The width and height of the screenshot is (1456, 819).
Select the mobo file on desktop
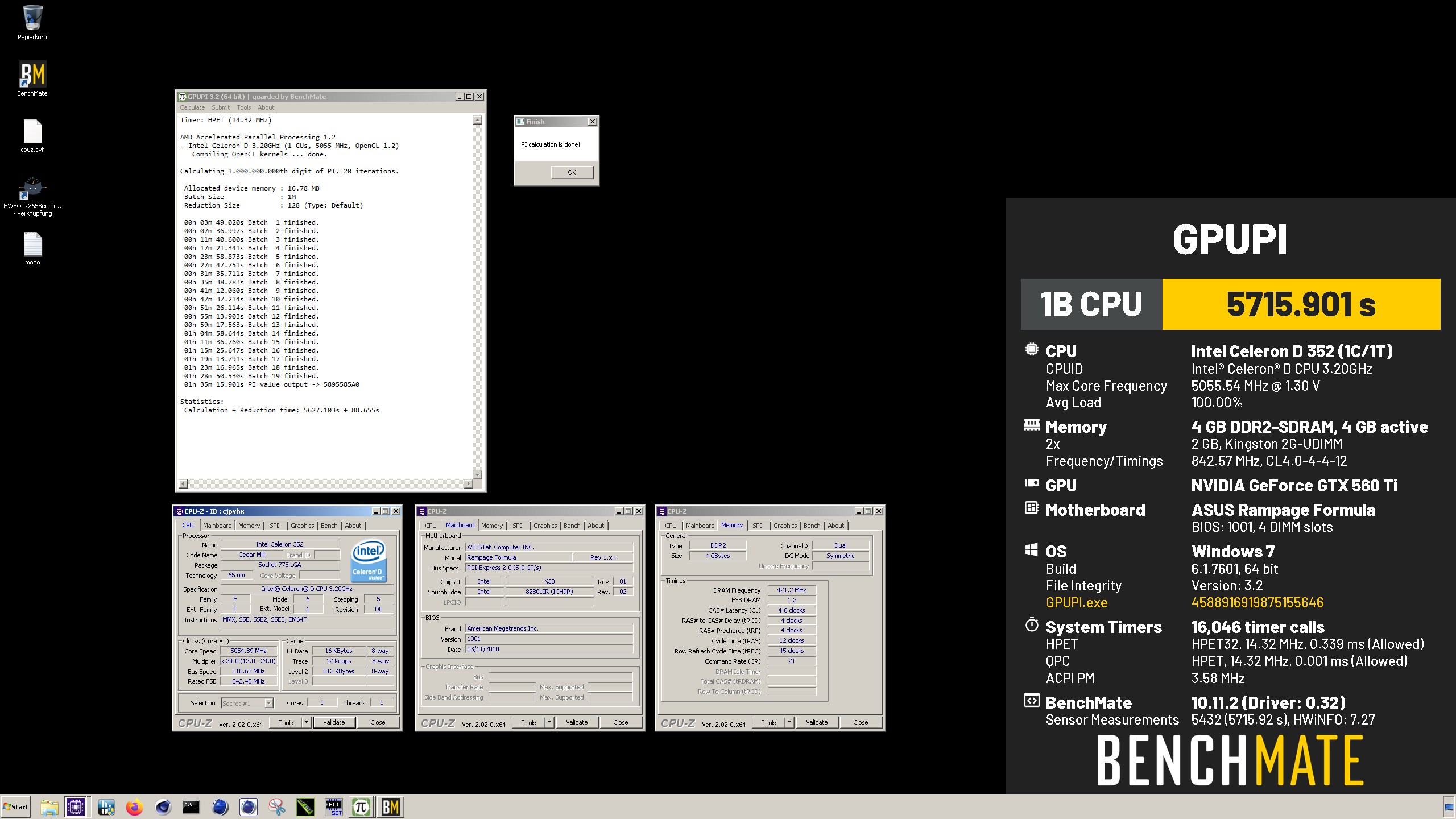click(x=32, y=249)
